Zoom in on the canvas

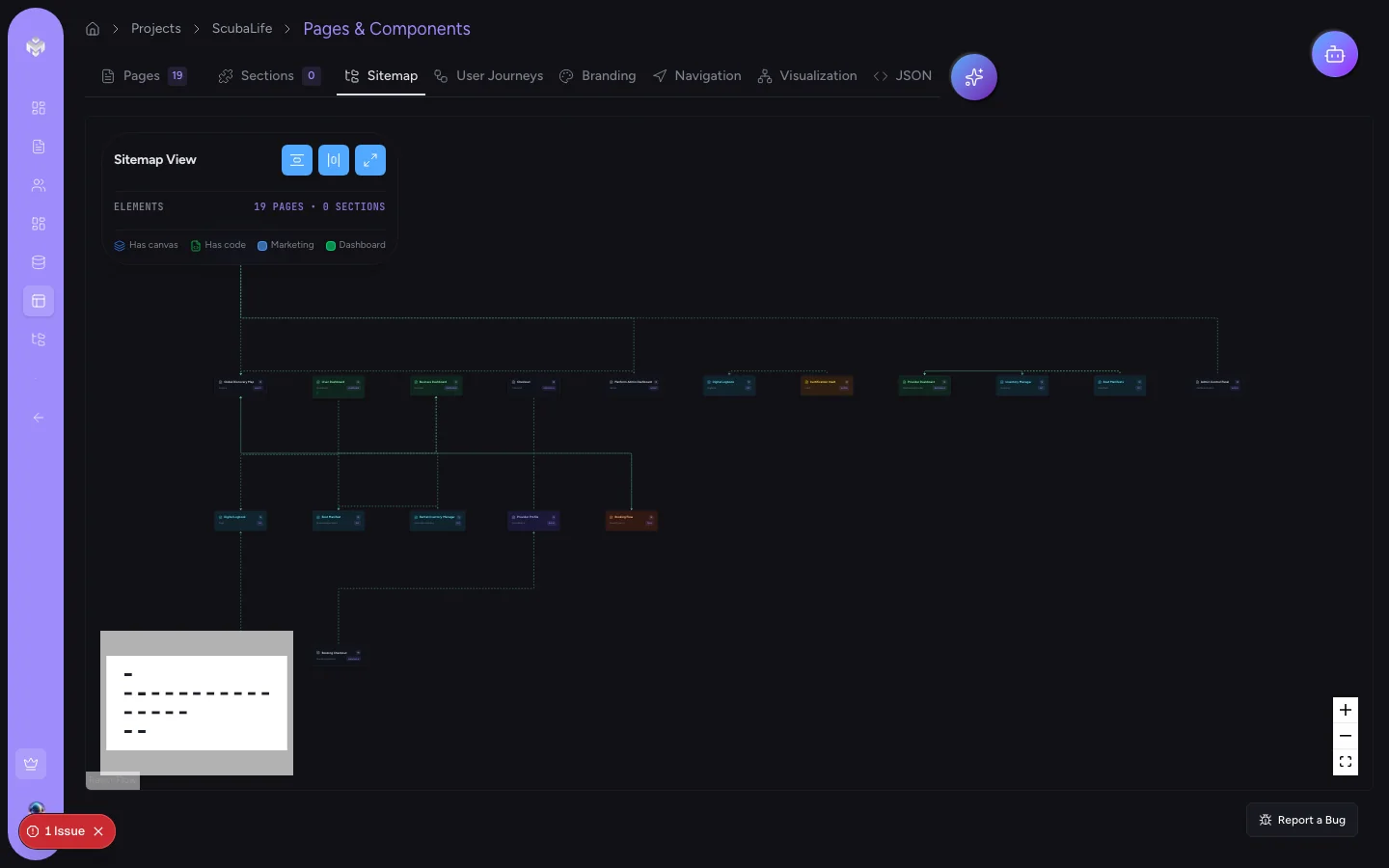[x=1346, y=710]
